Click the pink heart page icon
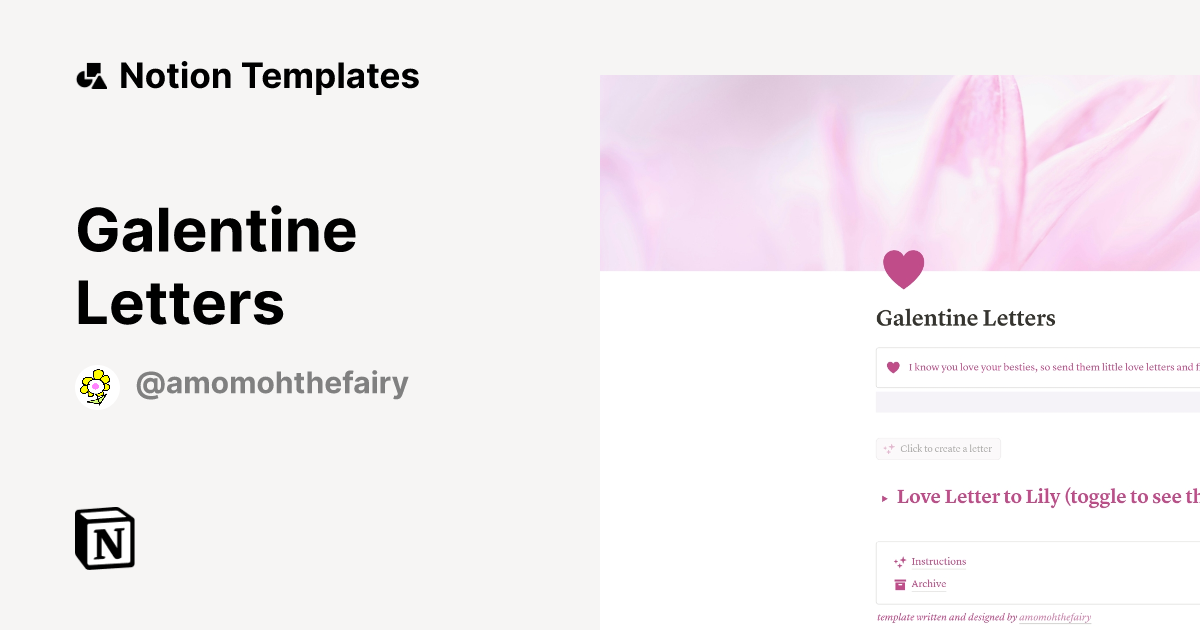Image resolution: width=1200 pixels, height=630 pixels. [x=903, y=268]
